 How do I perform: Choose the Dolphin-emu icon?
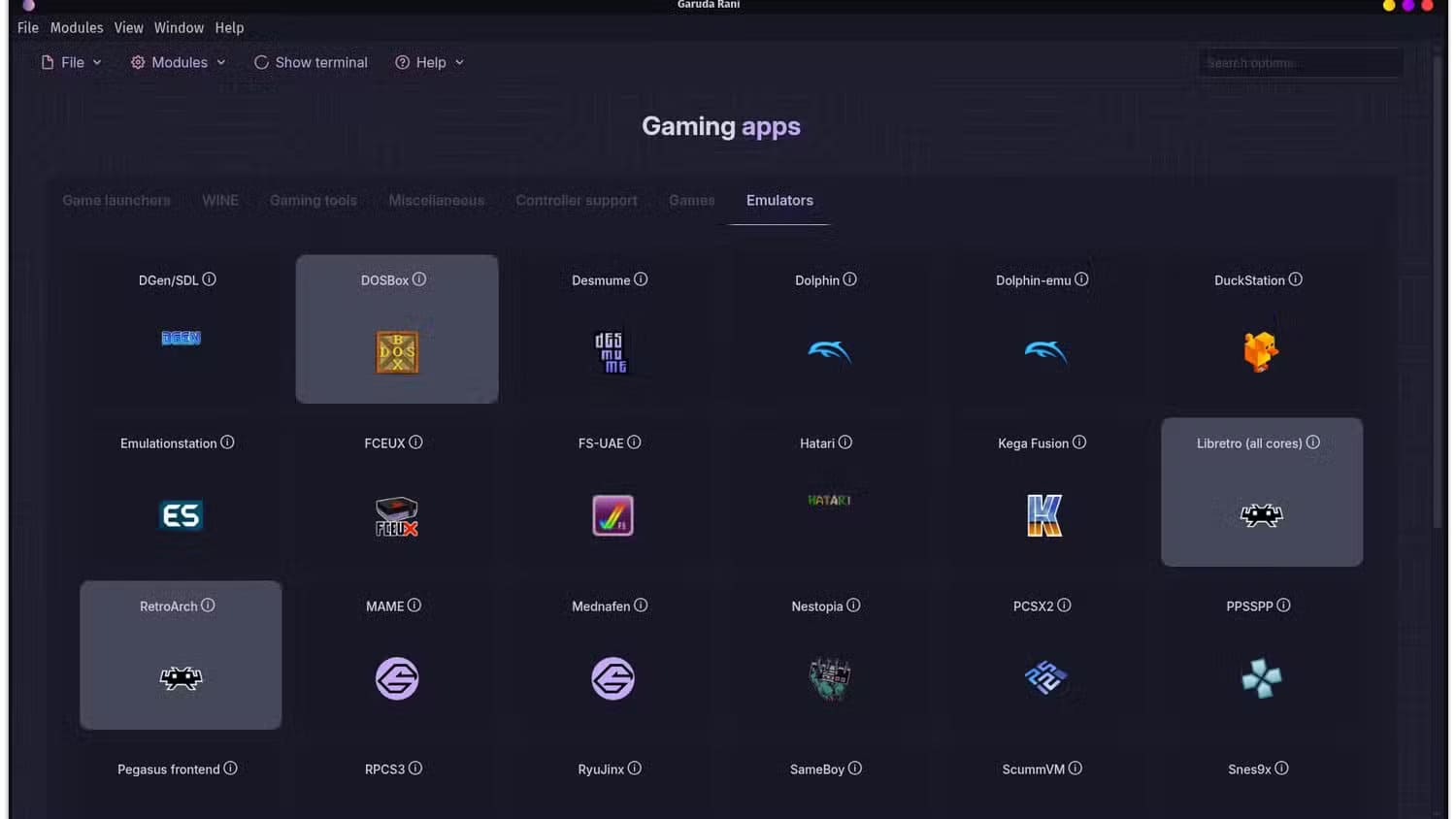(1045, 352)
